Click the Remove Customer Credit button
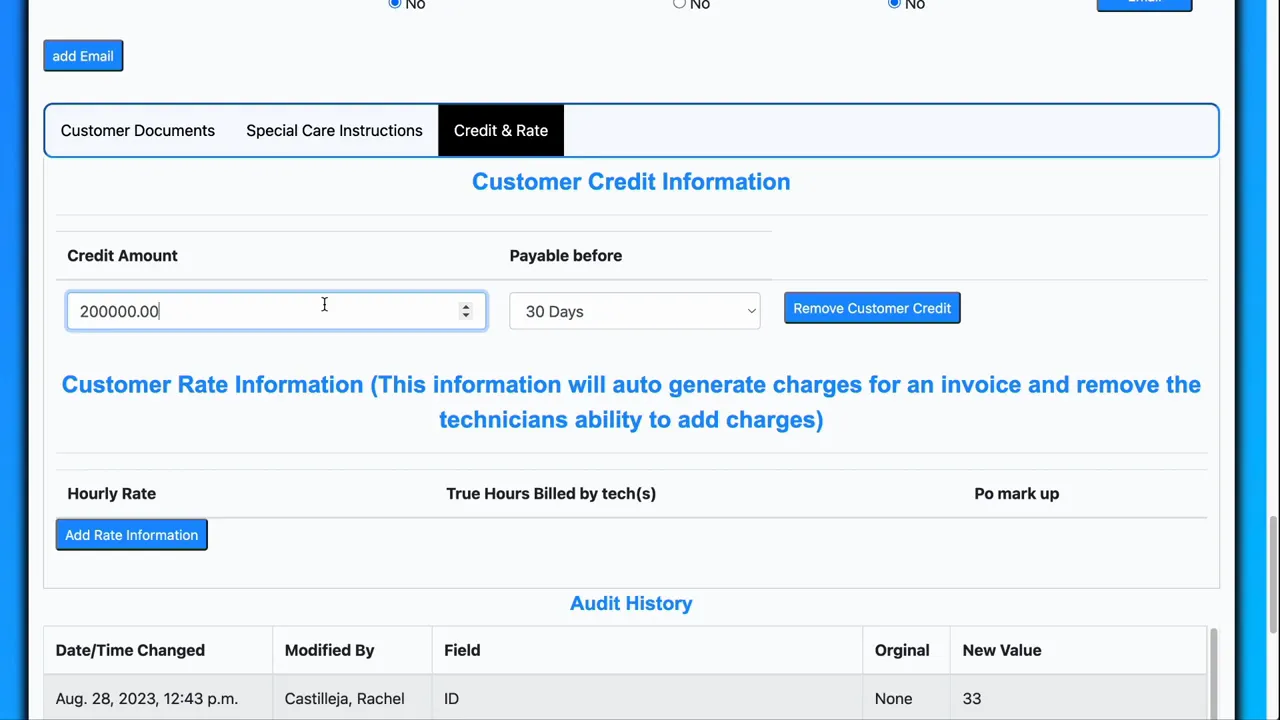This screenshot has width=1280, height=720. pos(871,308)
